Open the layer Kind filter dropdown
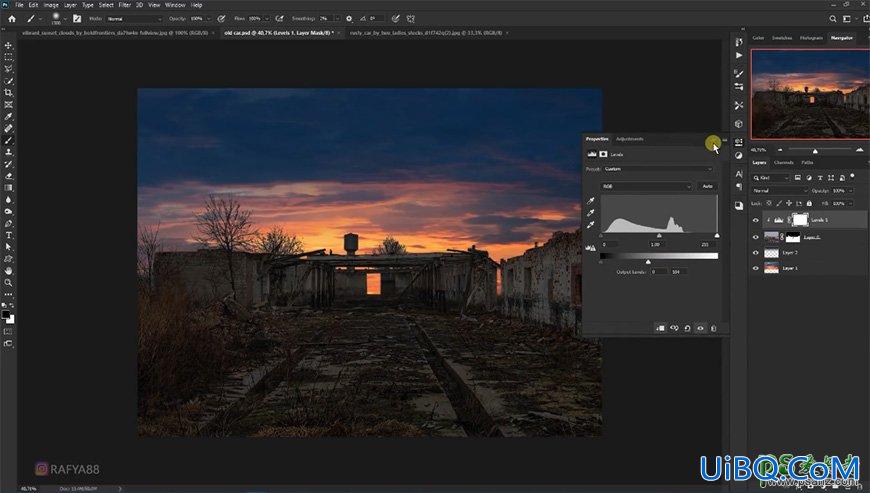The width and height of the screenshot is (870, 493). pos(770,177)
